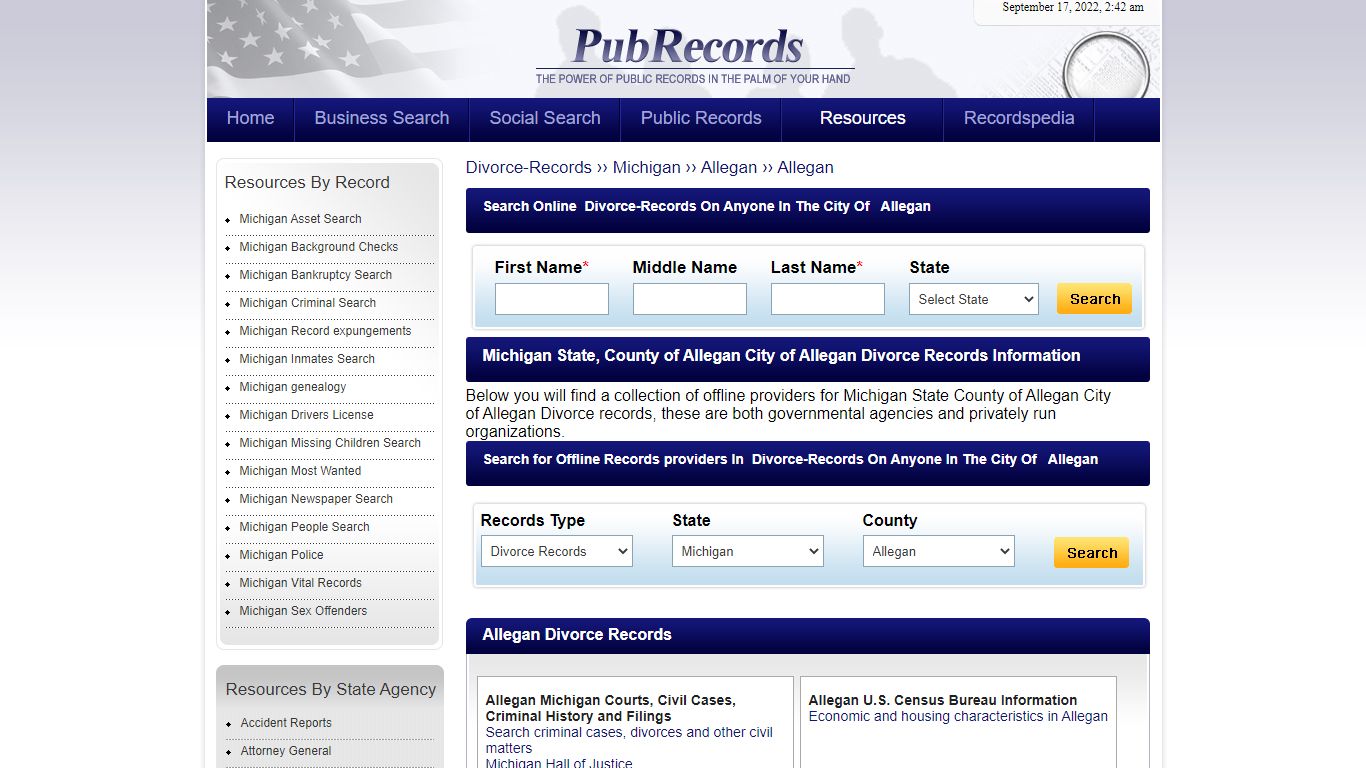Click the magnifying glass image in header
Screen dimensions: 1366x768
tap(1105, 66)
